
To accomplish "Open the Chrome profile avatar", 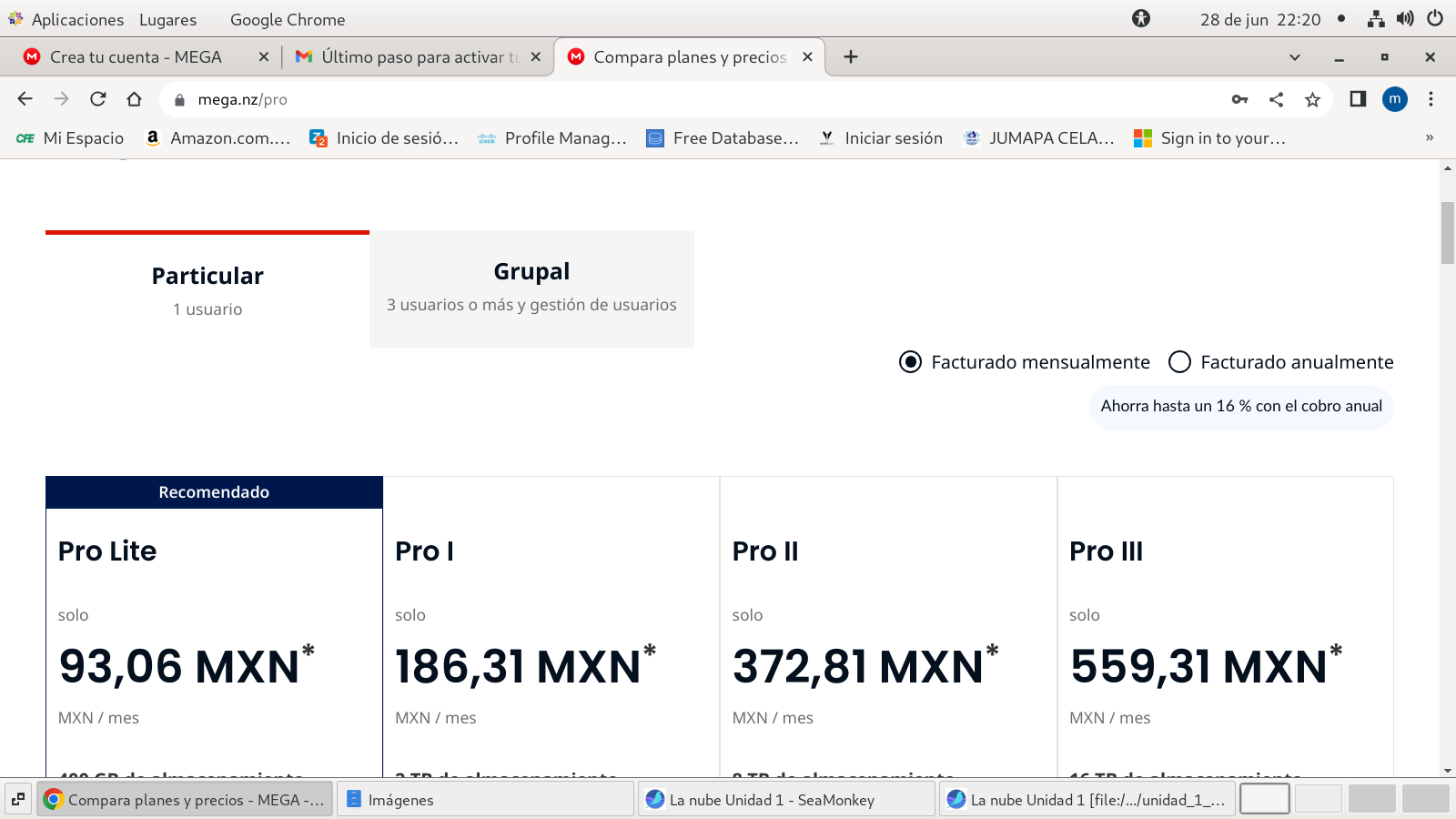I will [x=1394, y=99].
